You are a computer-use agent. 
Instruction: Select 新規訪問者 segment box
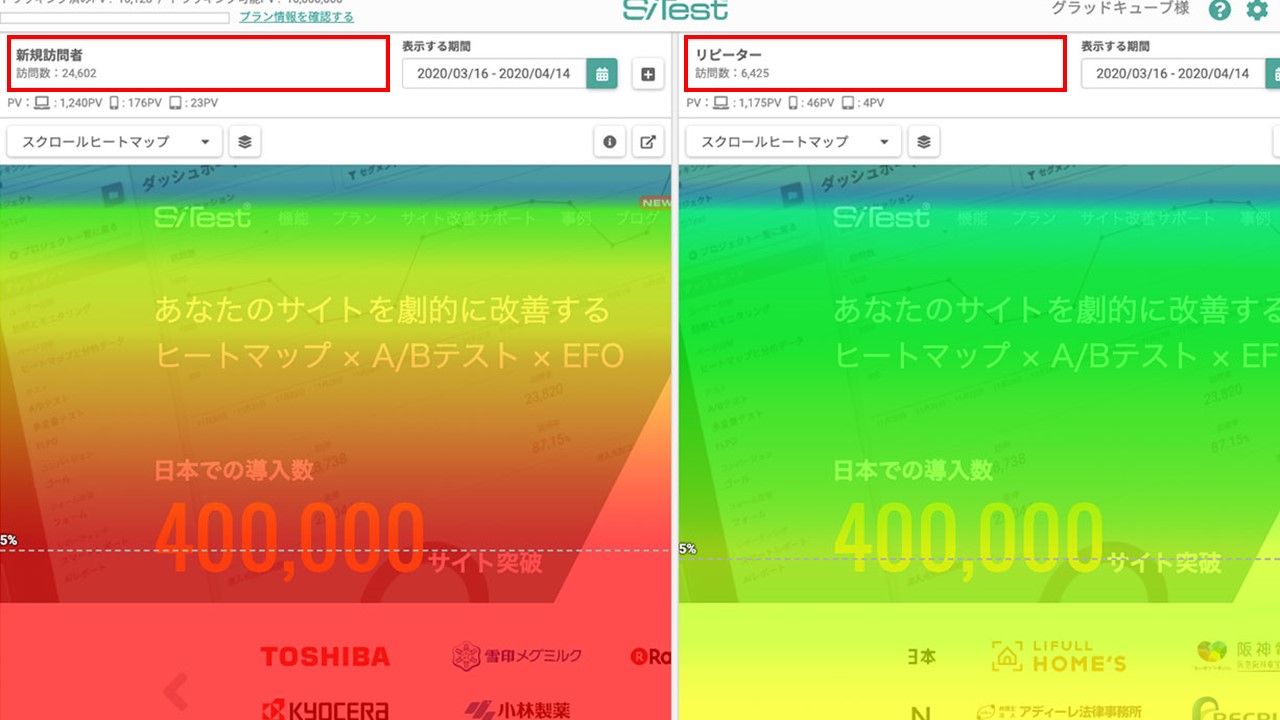(x=198, y=63)
